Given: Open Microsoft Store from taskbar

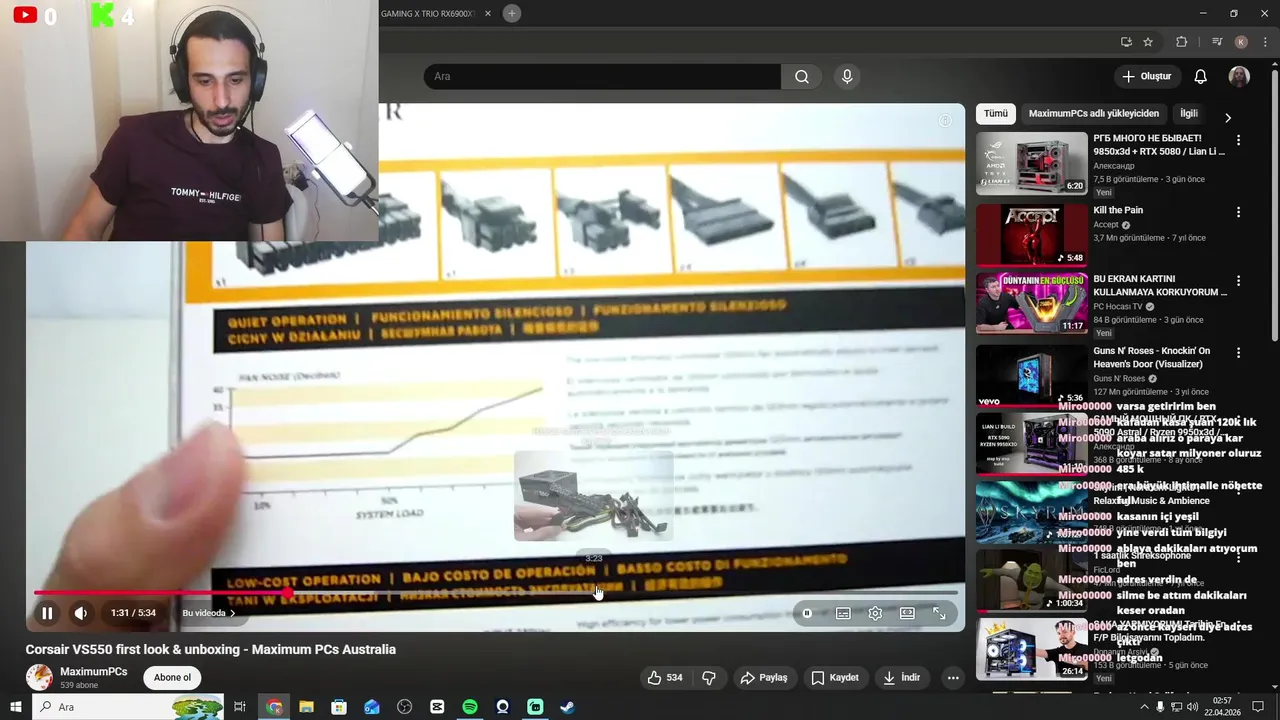Looking at the screenshot, I should 339,707.
